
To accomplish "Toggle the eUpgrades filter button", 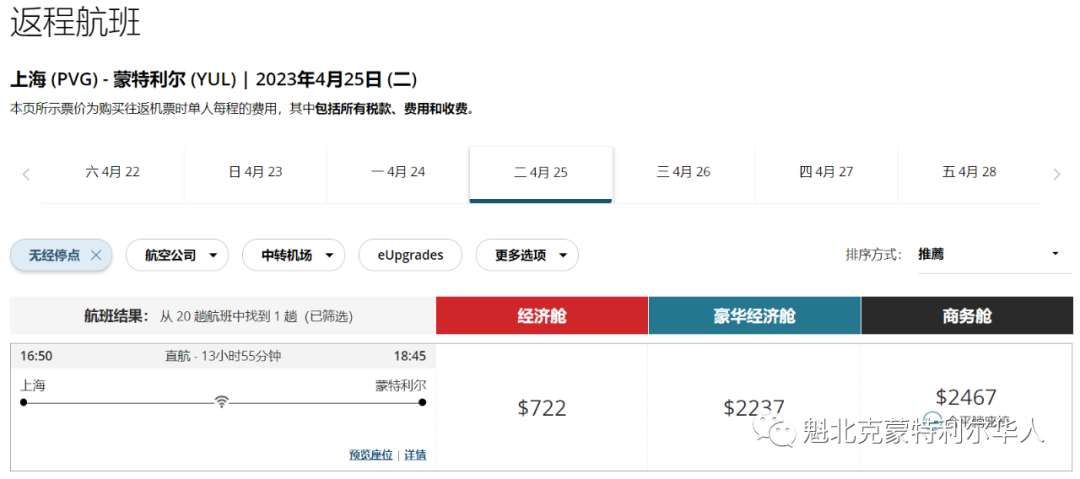I will 411,255.
